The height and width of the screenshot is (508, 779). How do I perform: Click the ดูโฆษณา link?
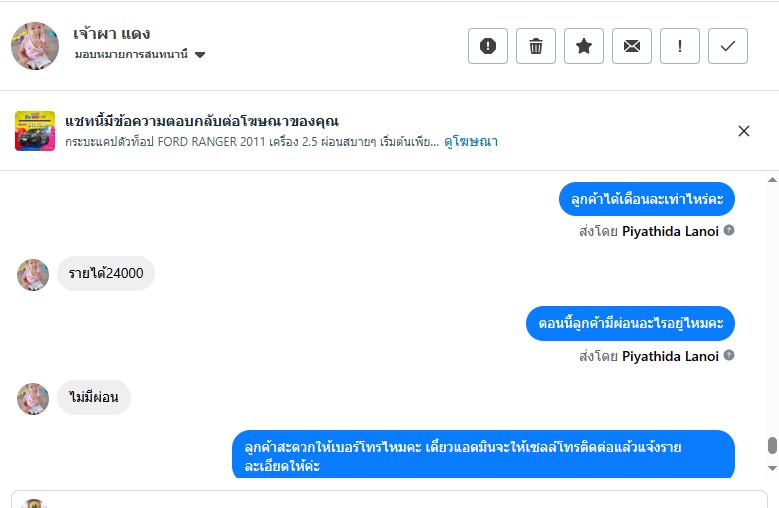pos(471,142)
